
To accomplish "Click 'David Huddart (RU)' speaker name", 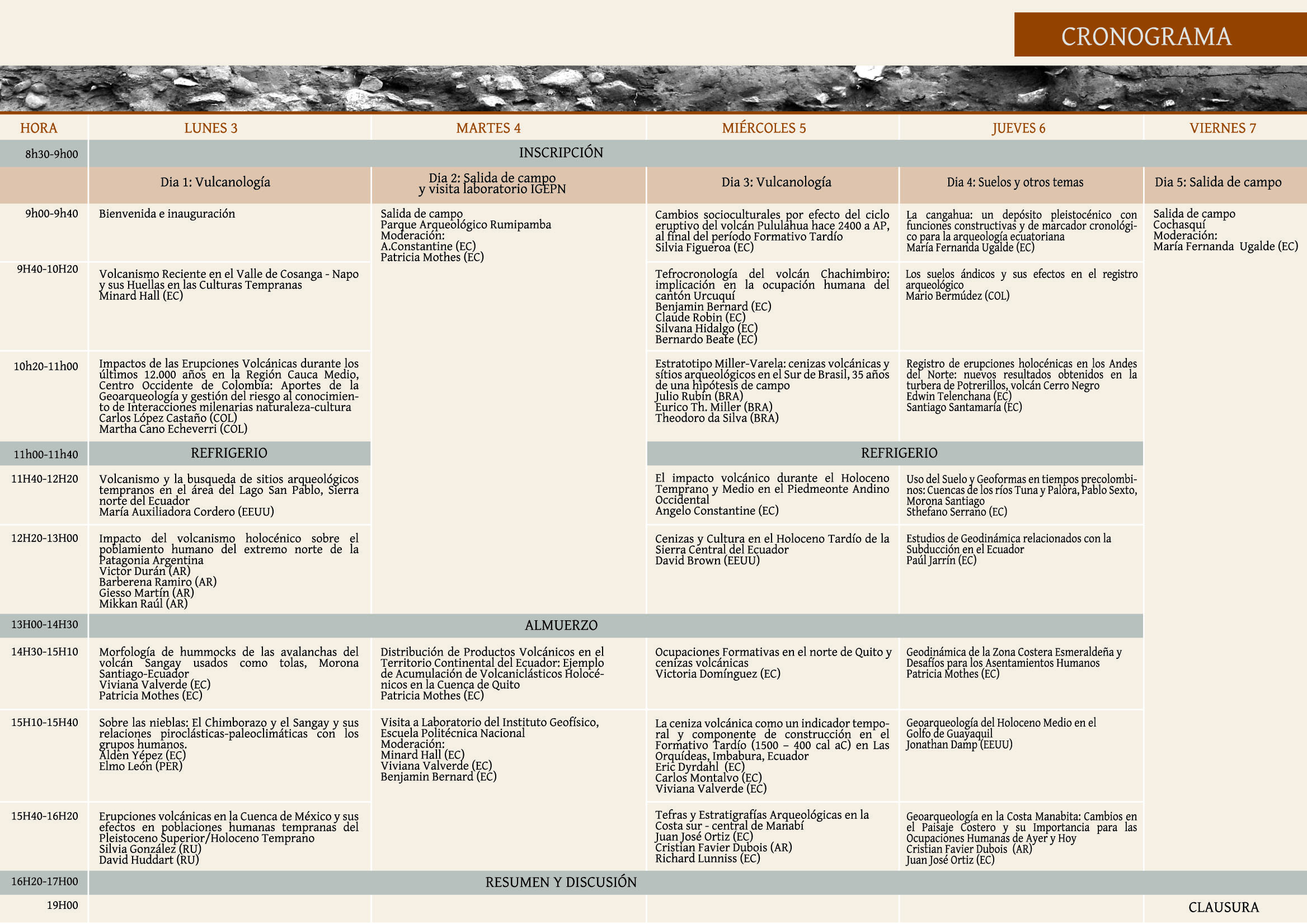I will point(149,860).
